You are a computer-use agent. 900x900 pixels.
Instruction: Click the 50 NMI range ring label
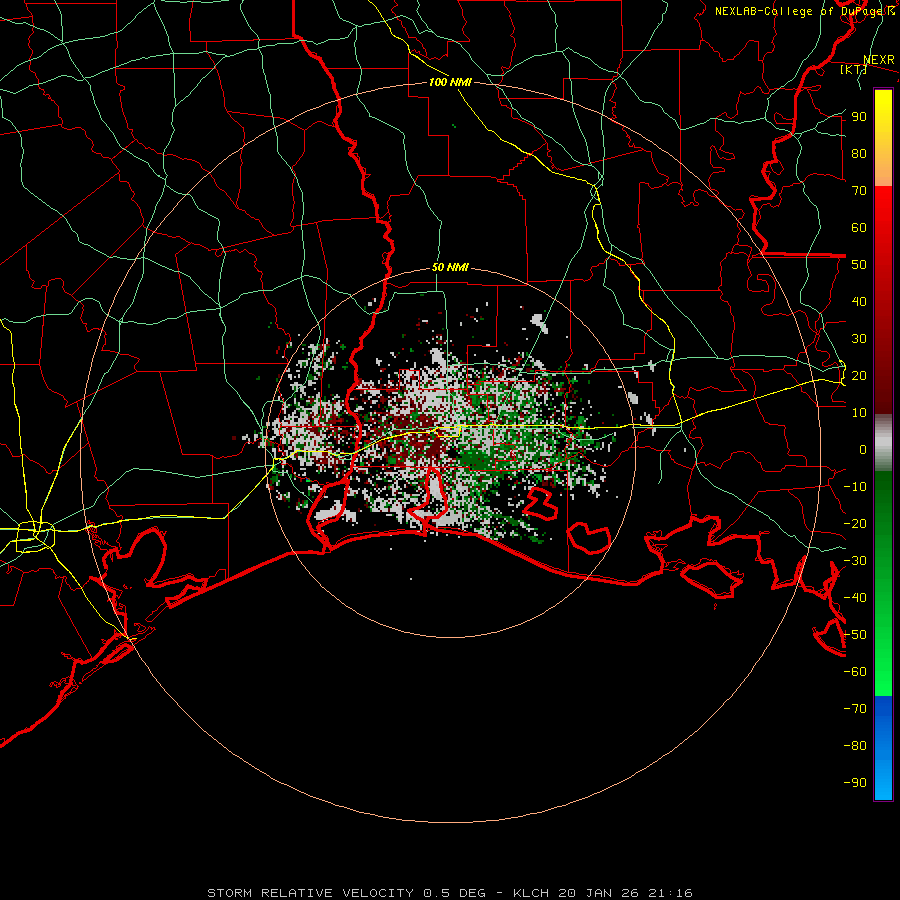pyautogui.click(x=450, y=267)
